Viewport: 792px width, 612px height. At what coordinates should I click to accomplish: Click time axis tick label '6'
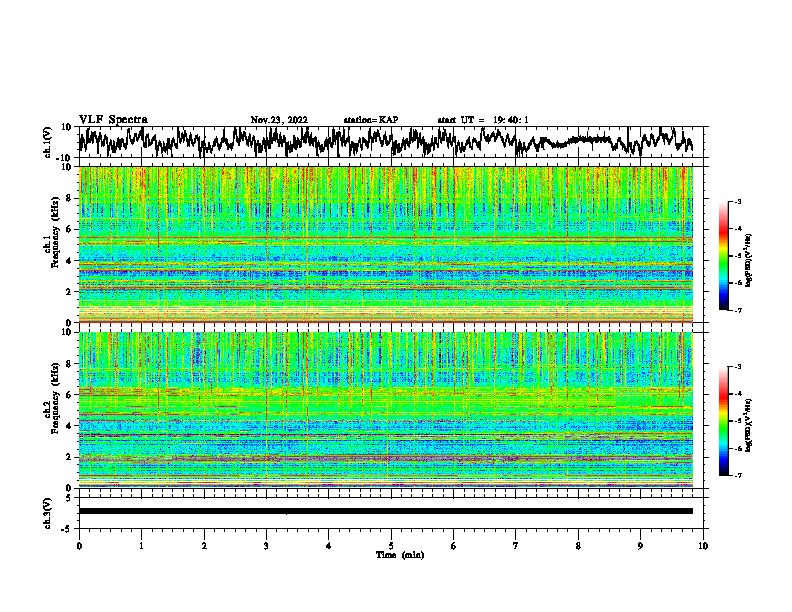[x=454, y=546]
